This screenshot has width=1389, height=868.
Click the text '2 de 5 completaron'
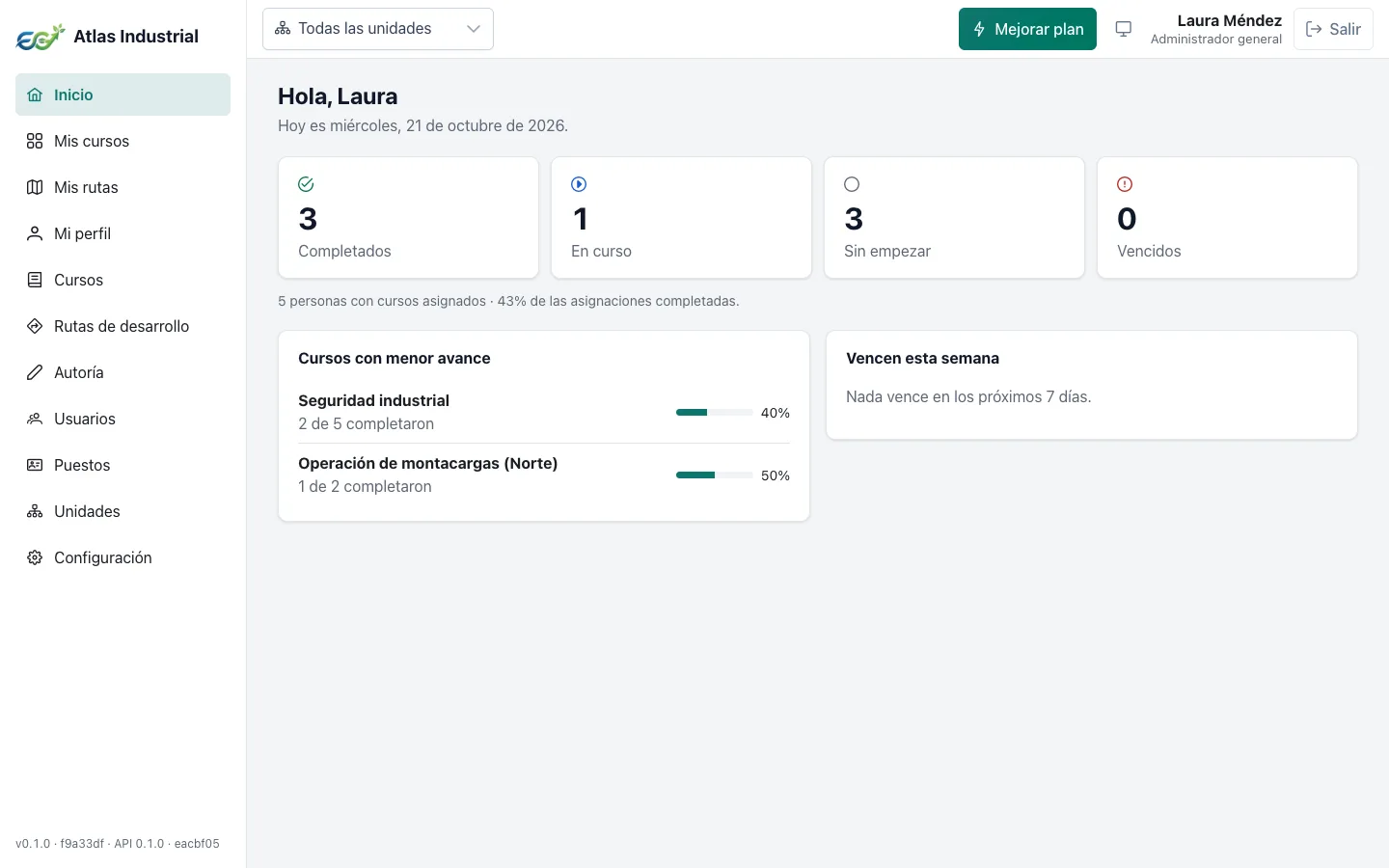coord(366,423)
